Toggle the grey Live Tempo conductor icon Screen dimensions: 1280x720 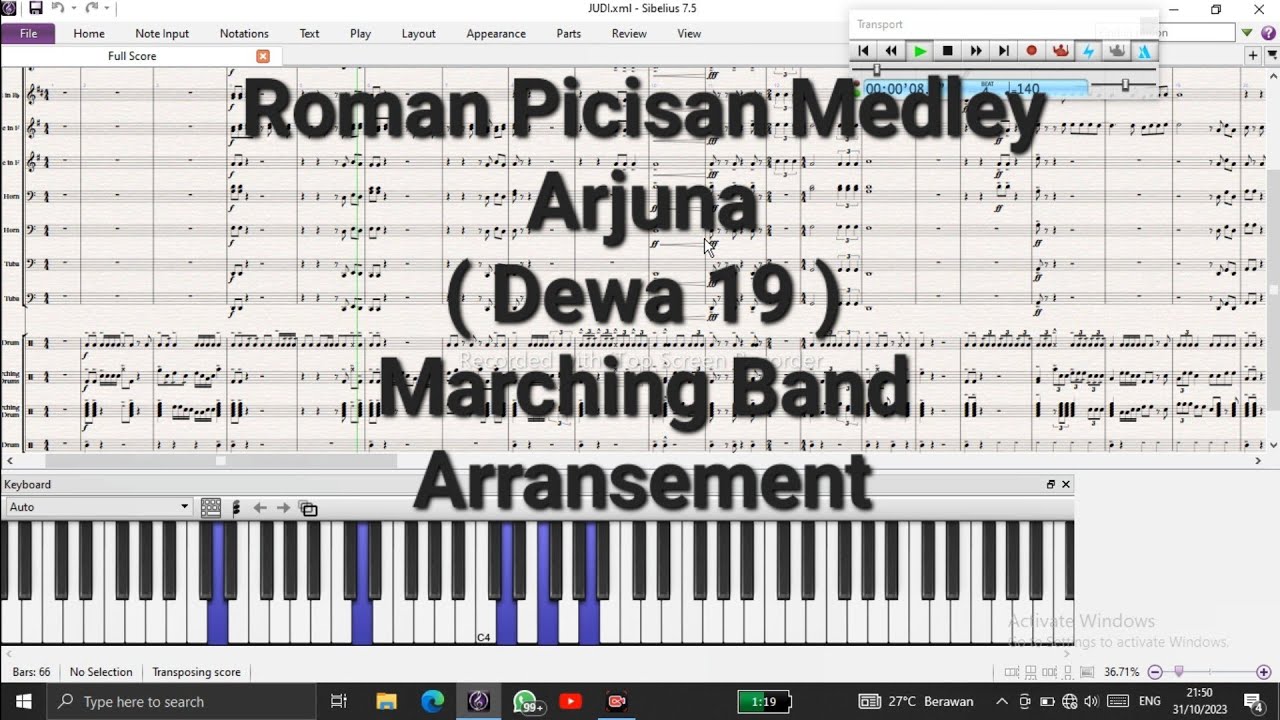[1117, 51]
